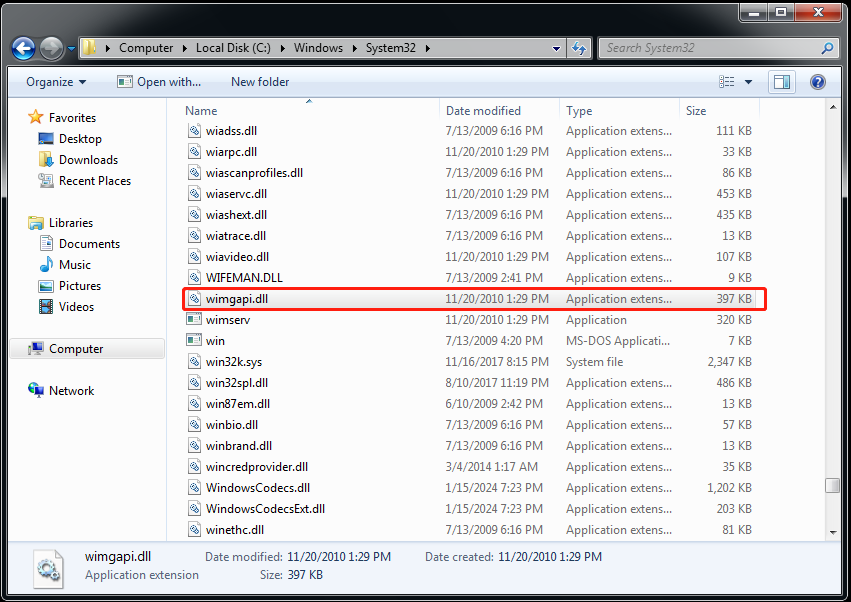
Task: Open the view options dropdown arrow
Action: click(749, 82)
